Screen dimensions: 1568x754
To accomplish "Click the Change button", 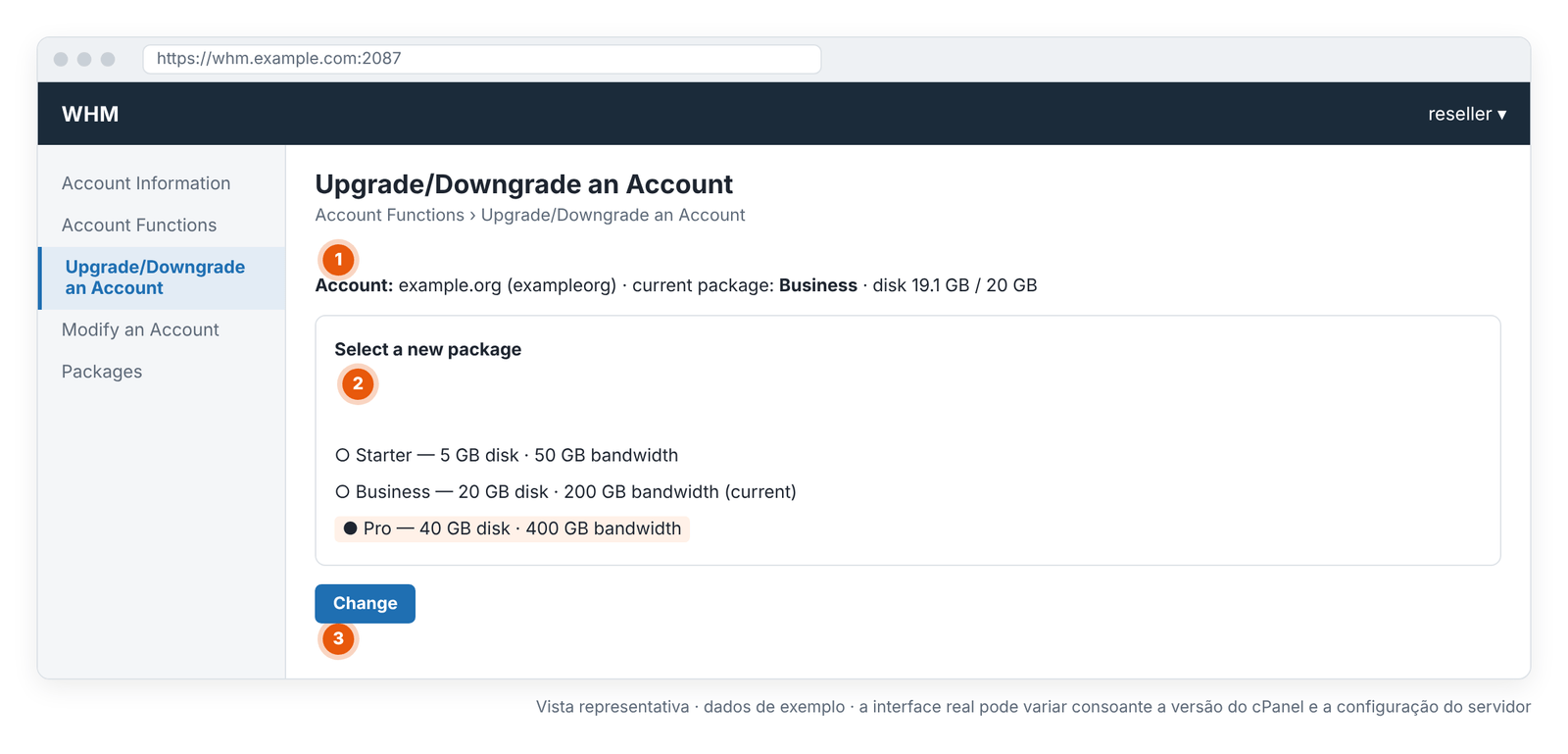I will coord(365,603).
